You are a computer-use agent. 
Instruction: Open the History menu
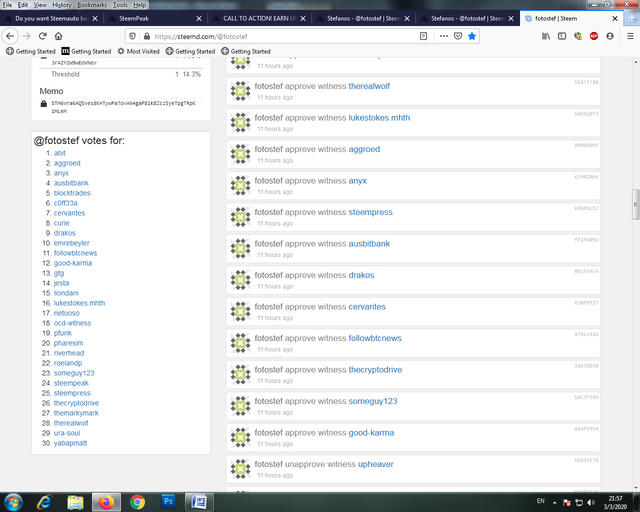[62, 5]
